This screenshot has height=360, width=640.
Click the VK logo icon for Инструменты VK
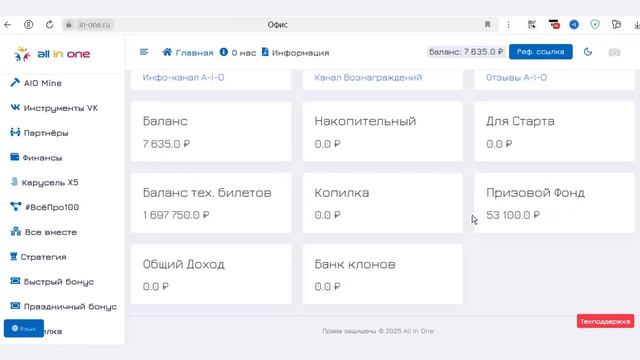tap(15, 107)
